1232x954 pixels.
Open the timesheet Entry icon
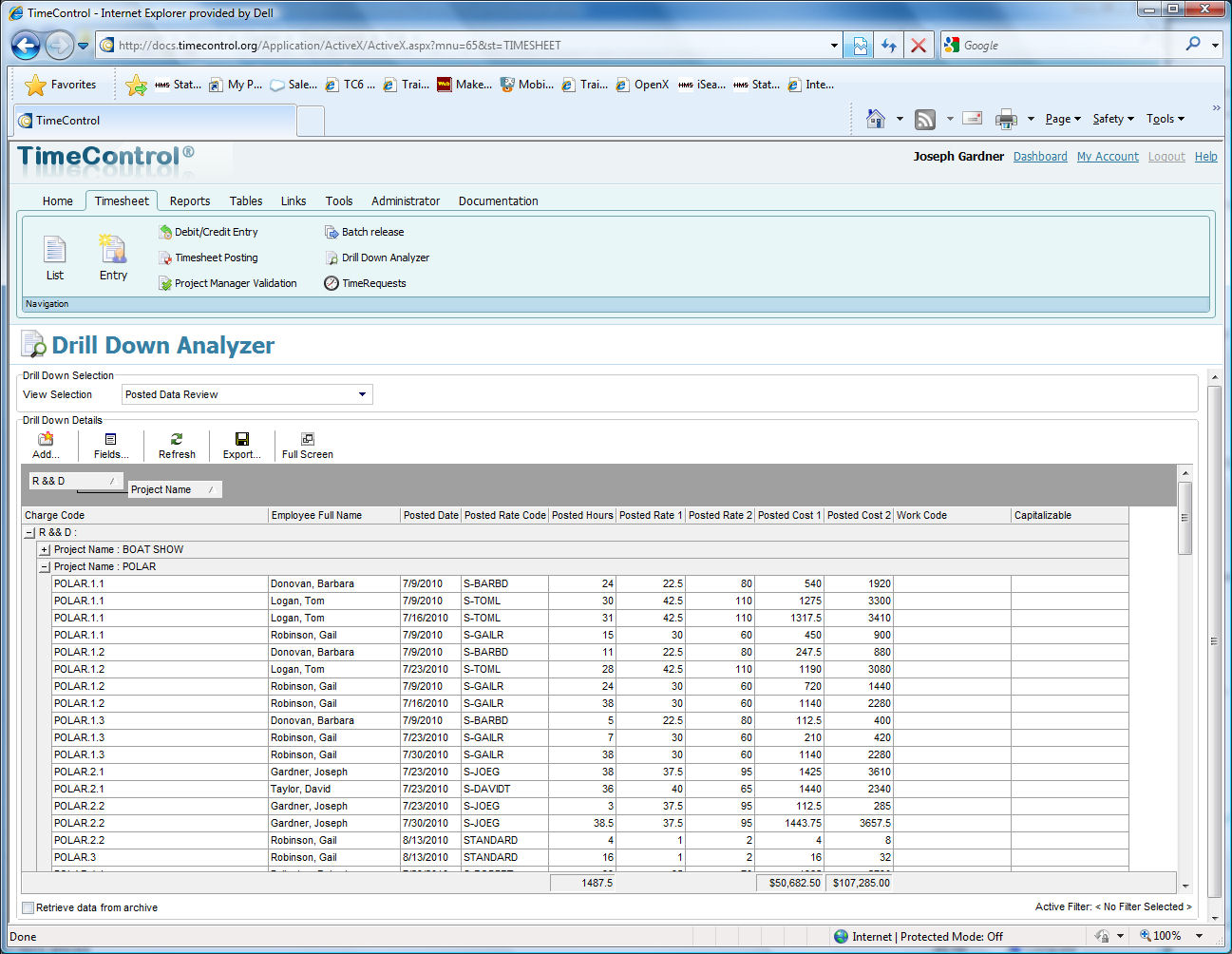[113, 257]
